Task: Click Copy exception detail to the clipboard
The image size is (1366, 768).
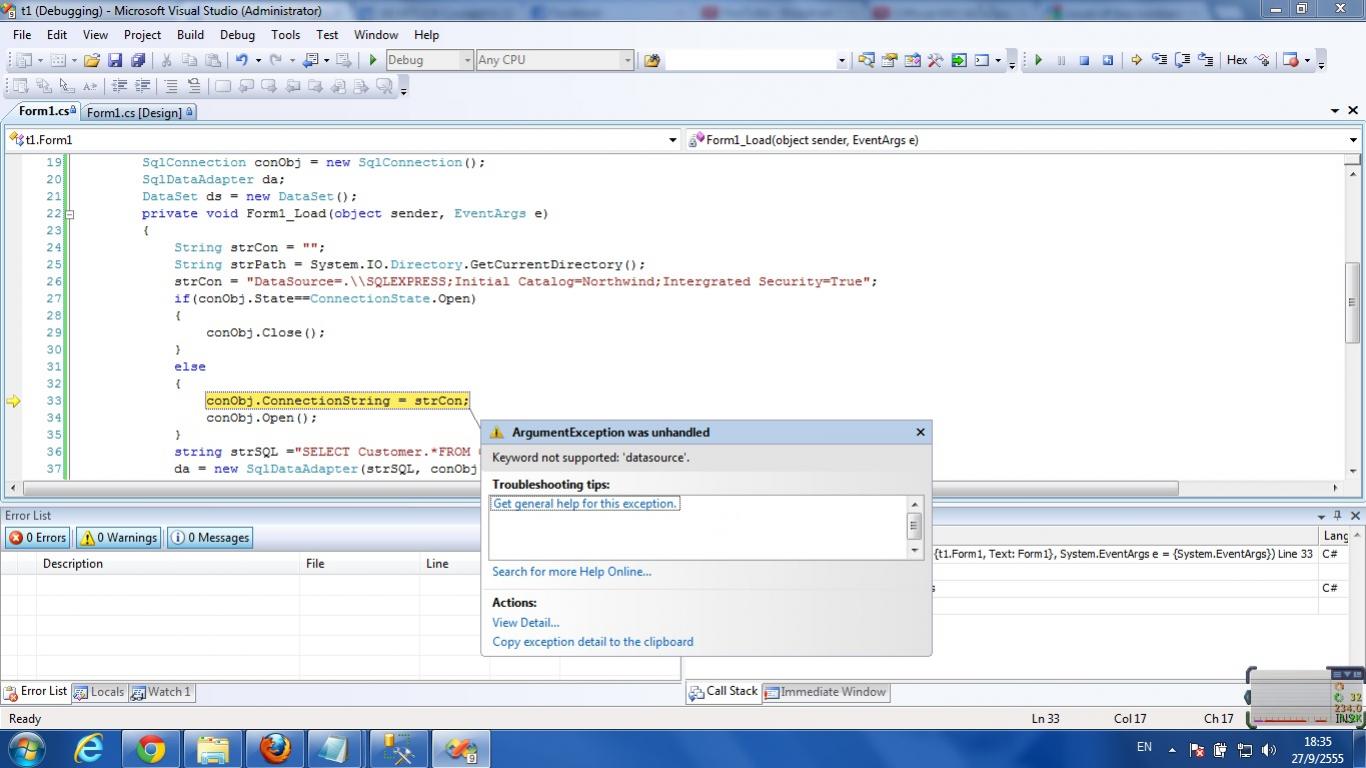Action: point(592,642)
